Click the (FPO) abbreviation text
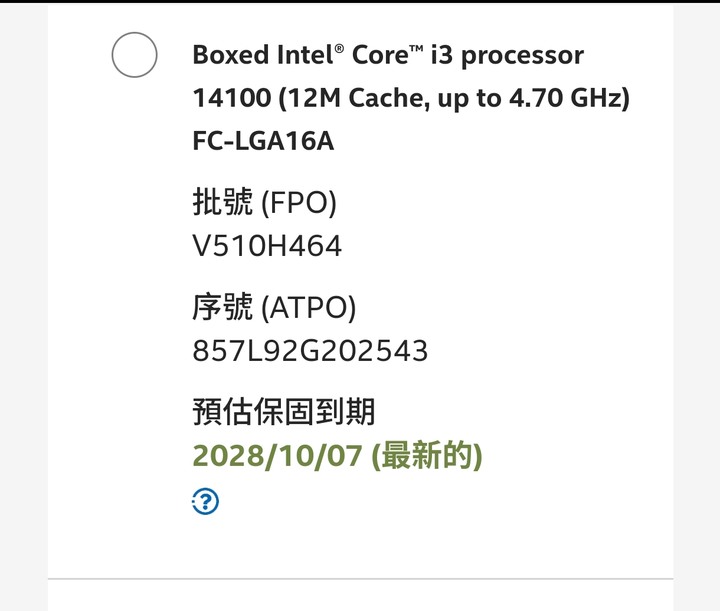 tap(299, 202)
